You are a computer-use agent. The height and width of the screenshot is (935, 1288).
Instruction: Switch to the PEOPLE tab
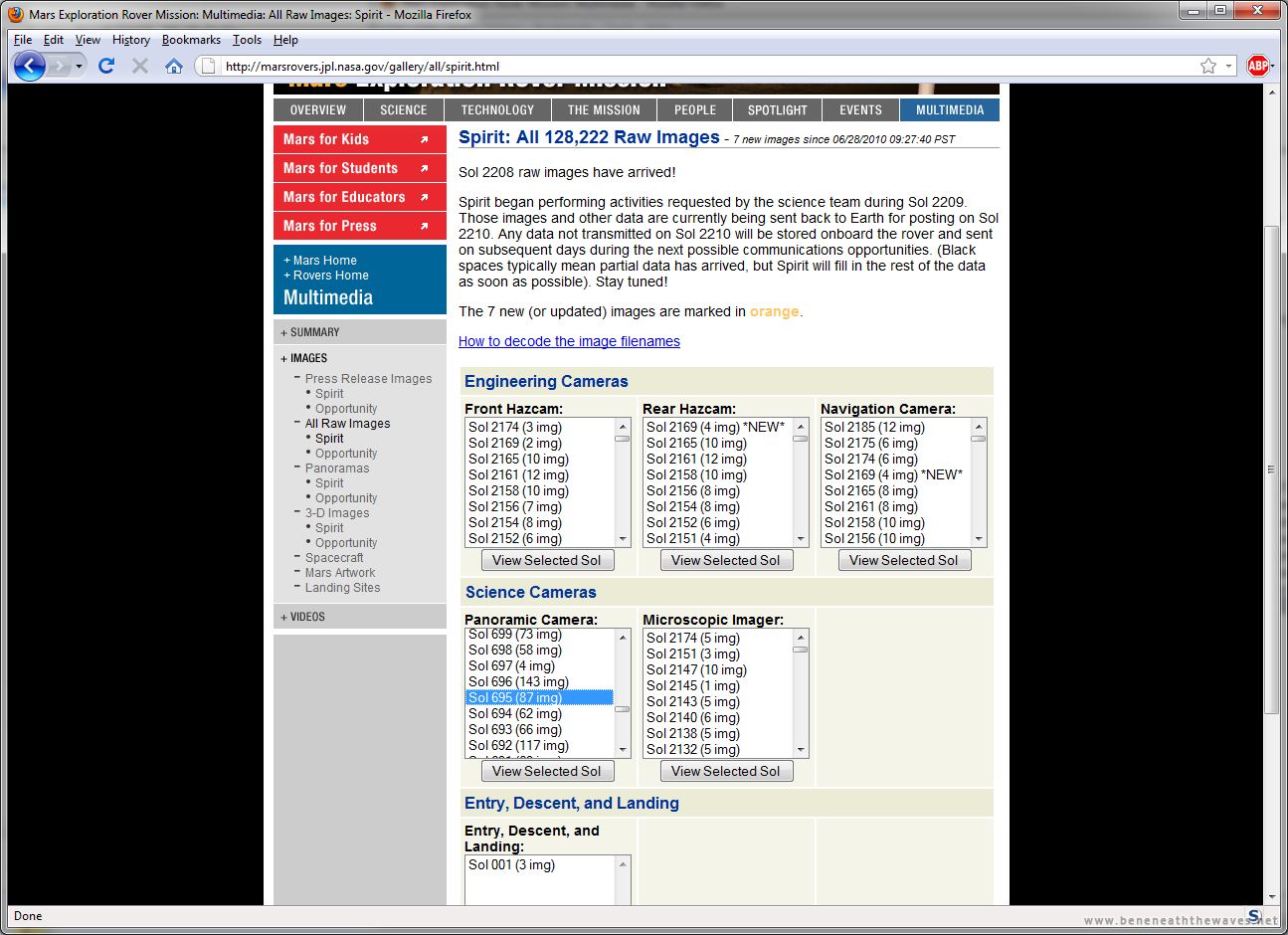click(695, 110)
